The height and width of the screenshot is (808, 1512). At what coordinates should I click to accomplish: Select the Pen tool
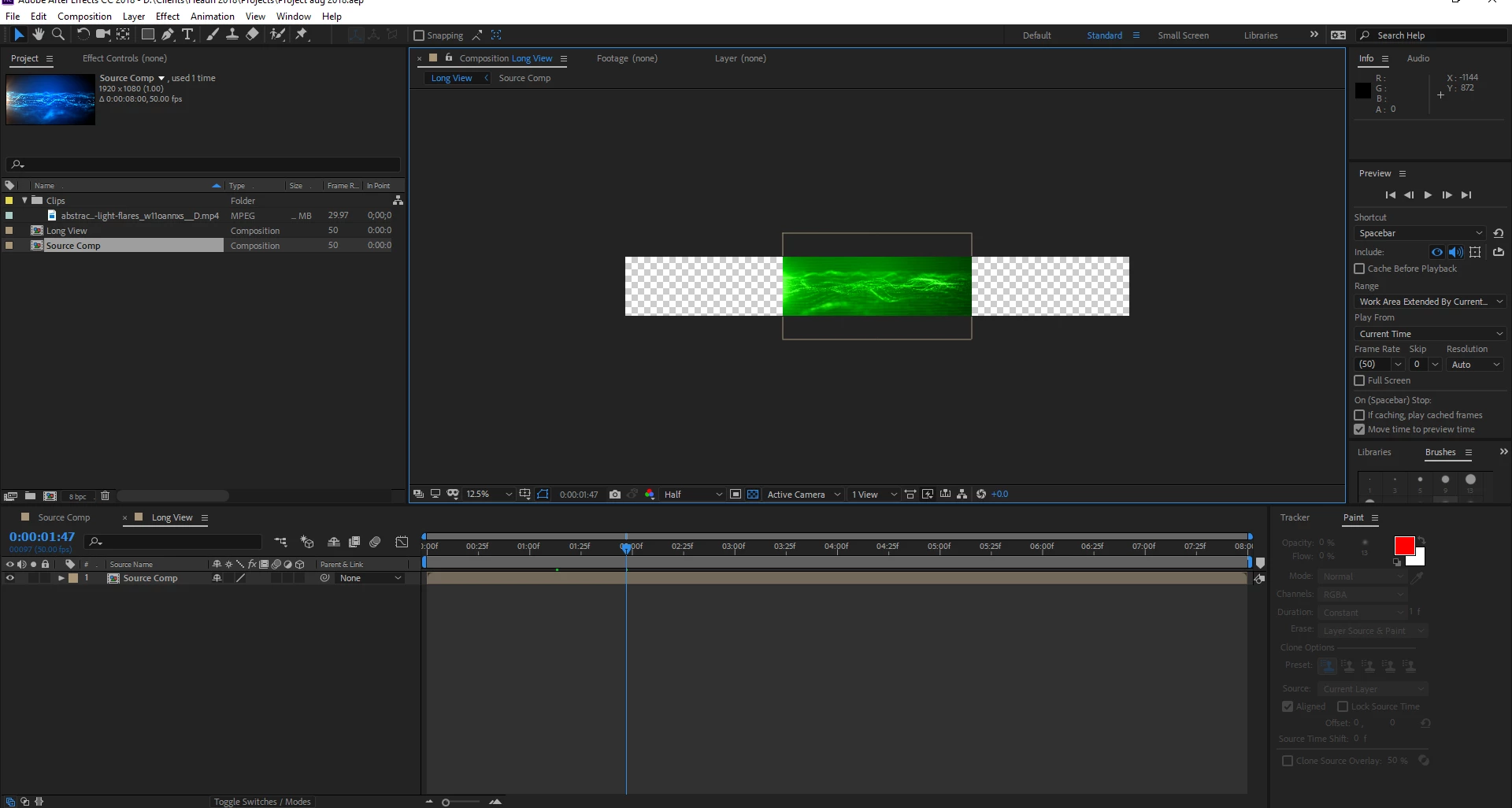(x=168, y=35)
